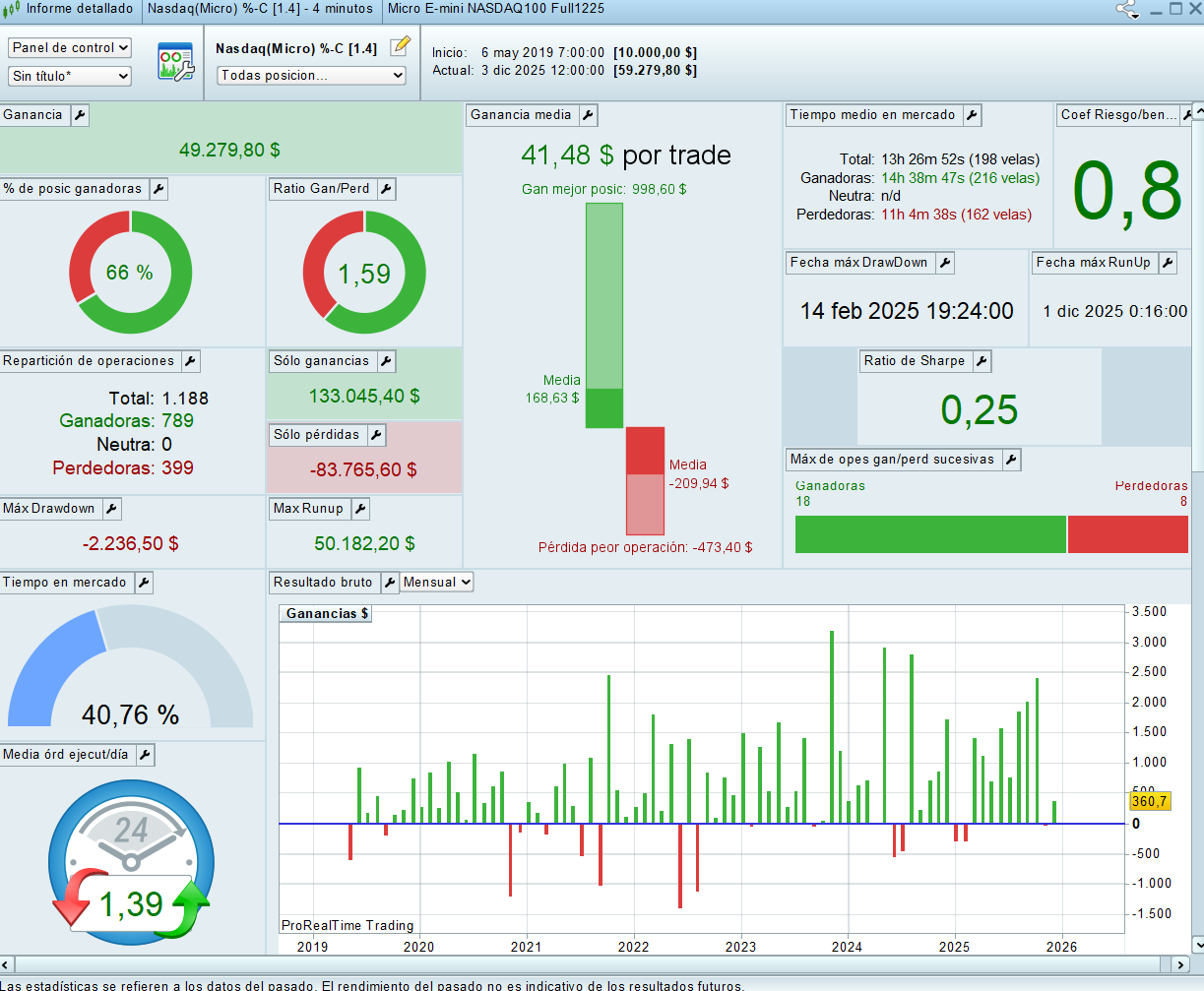Open settings wrench for Ratio Gan/Perd
Image resolution: width=1204 pixels, height=991 pixels.
386,189
